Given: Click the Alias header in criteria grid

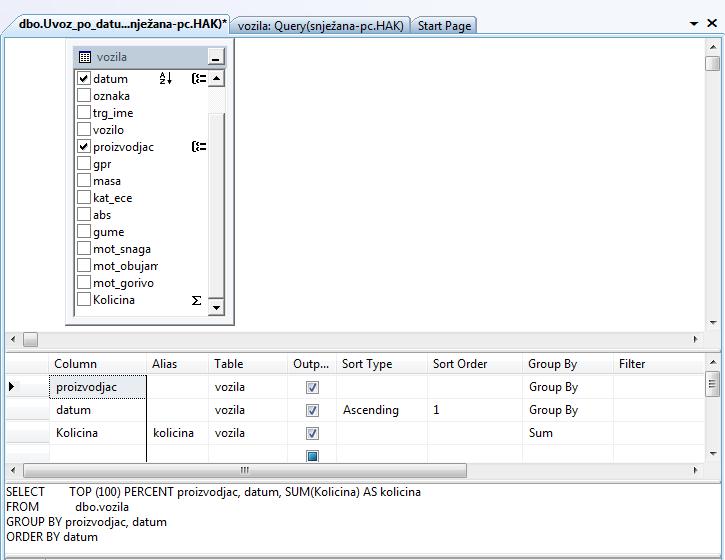Looking at the screenshot, I should (x=178, y=364).
